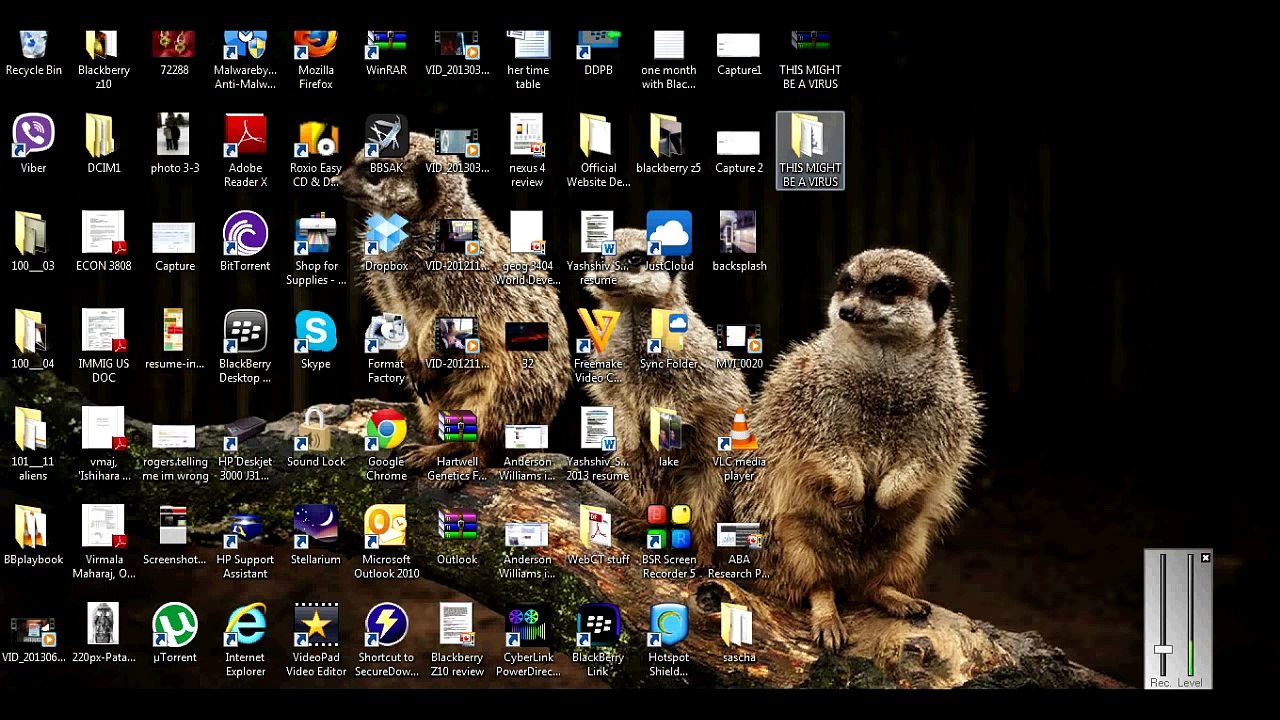
Task: Select the Hartwell Genetics archive file
Action: point(457,446)
